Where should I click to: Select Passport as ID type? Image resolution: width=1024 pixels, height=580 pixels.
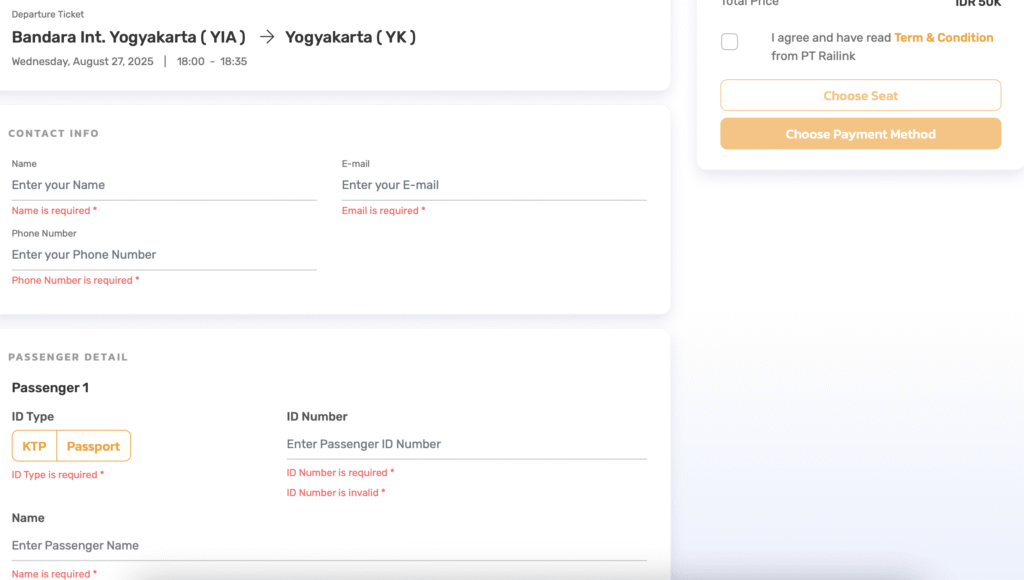pyautogui.click(x=93, y=446)
